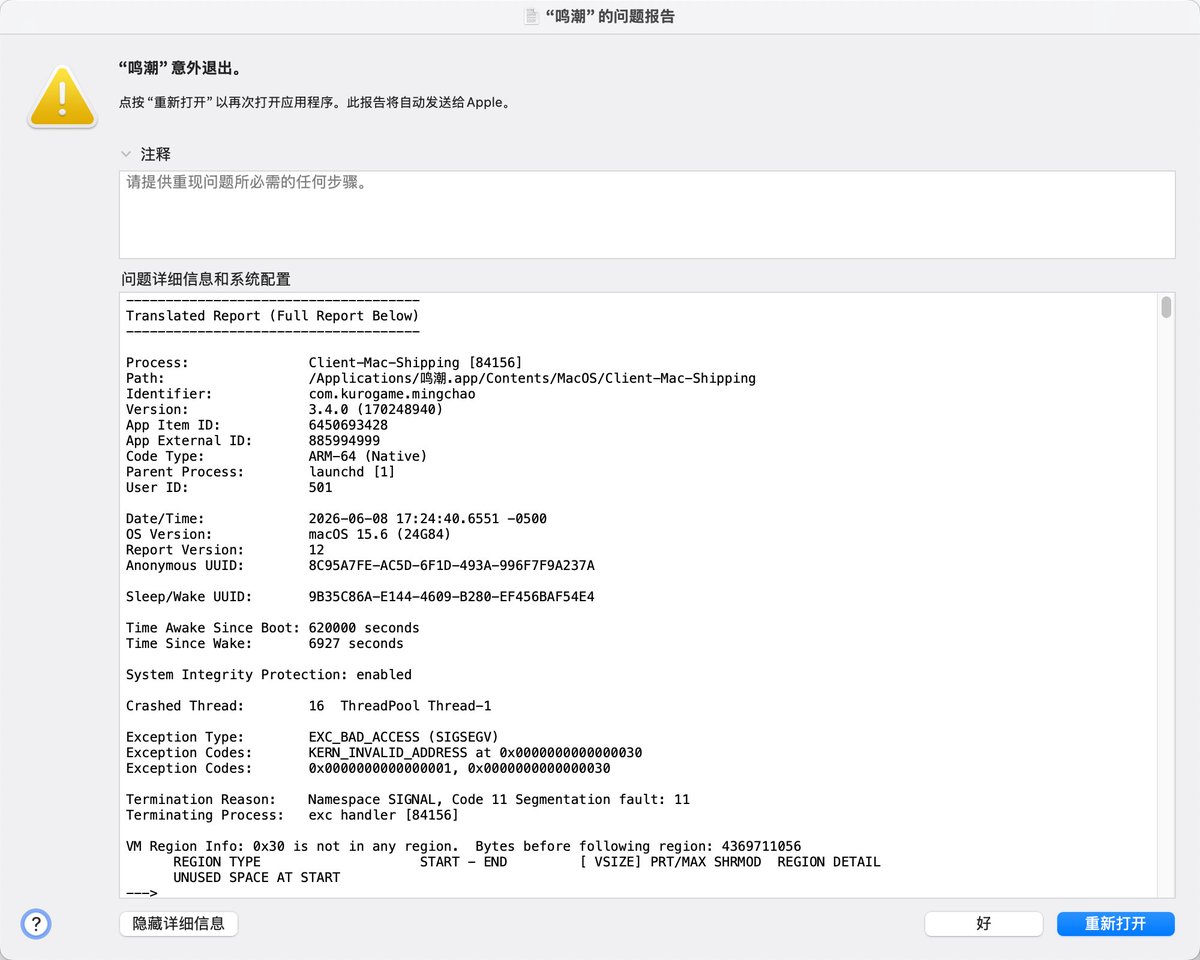Click the VM Region Info line
1200x960 pixels.
pos(463,846)
